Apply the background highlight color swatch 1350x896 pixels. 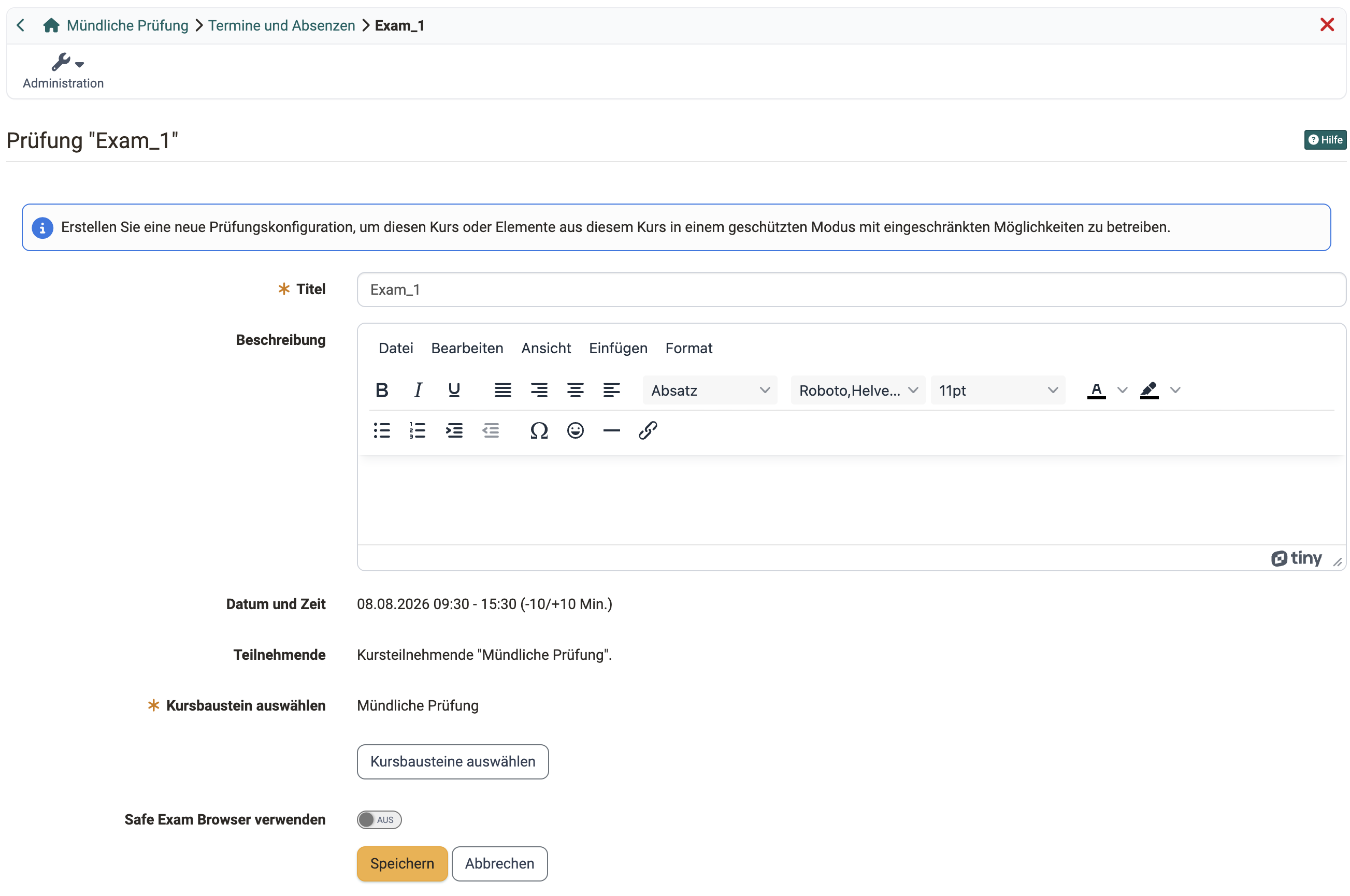(1149, 389)
